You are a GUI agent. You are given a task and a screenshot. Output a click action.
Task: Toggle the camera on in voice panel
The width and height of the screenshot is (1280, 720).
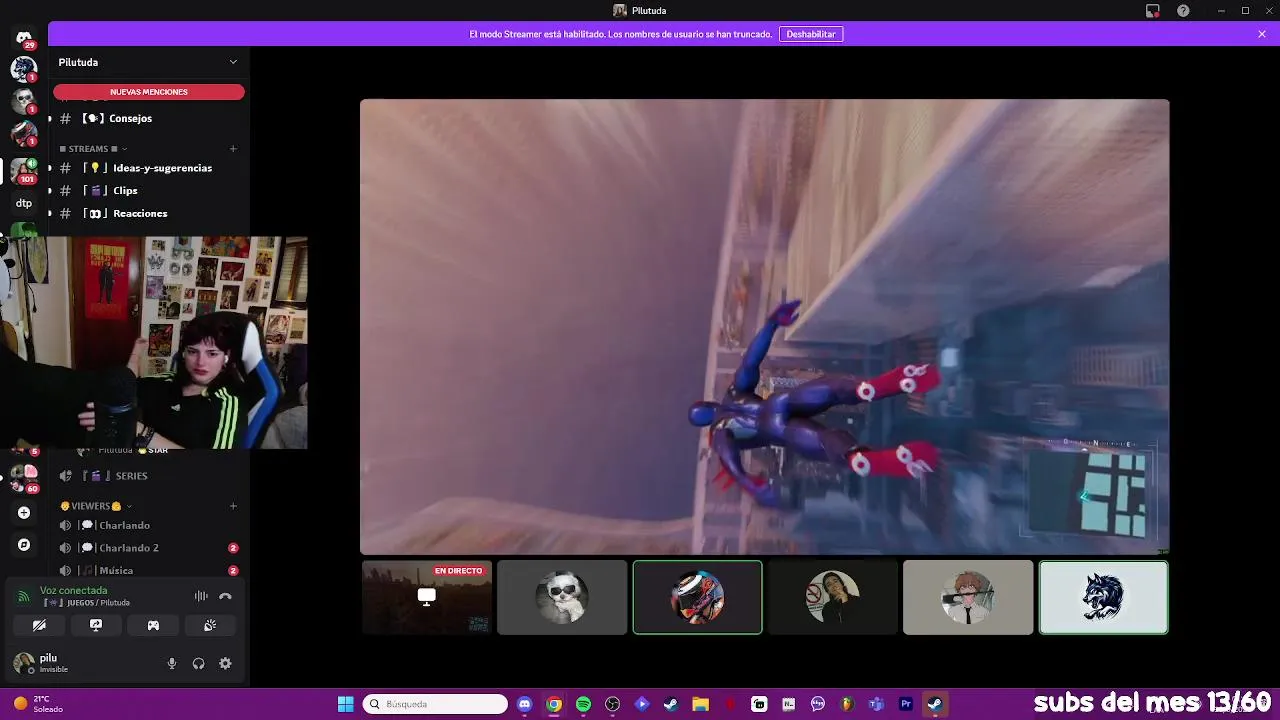[x=39, y=625]
